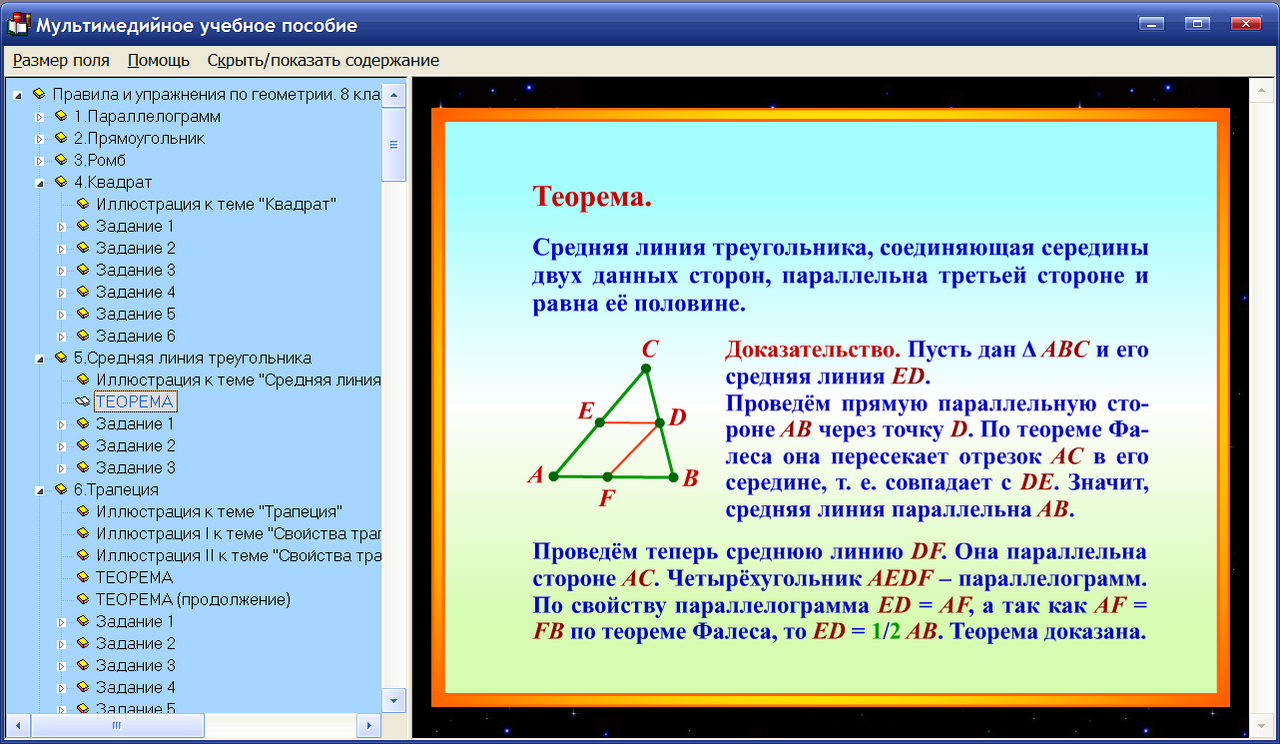
Task: Click the book icon beside "1.Параллелограмм"
Action: click(60, 116)
